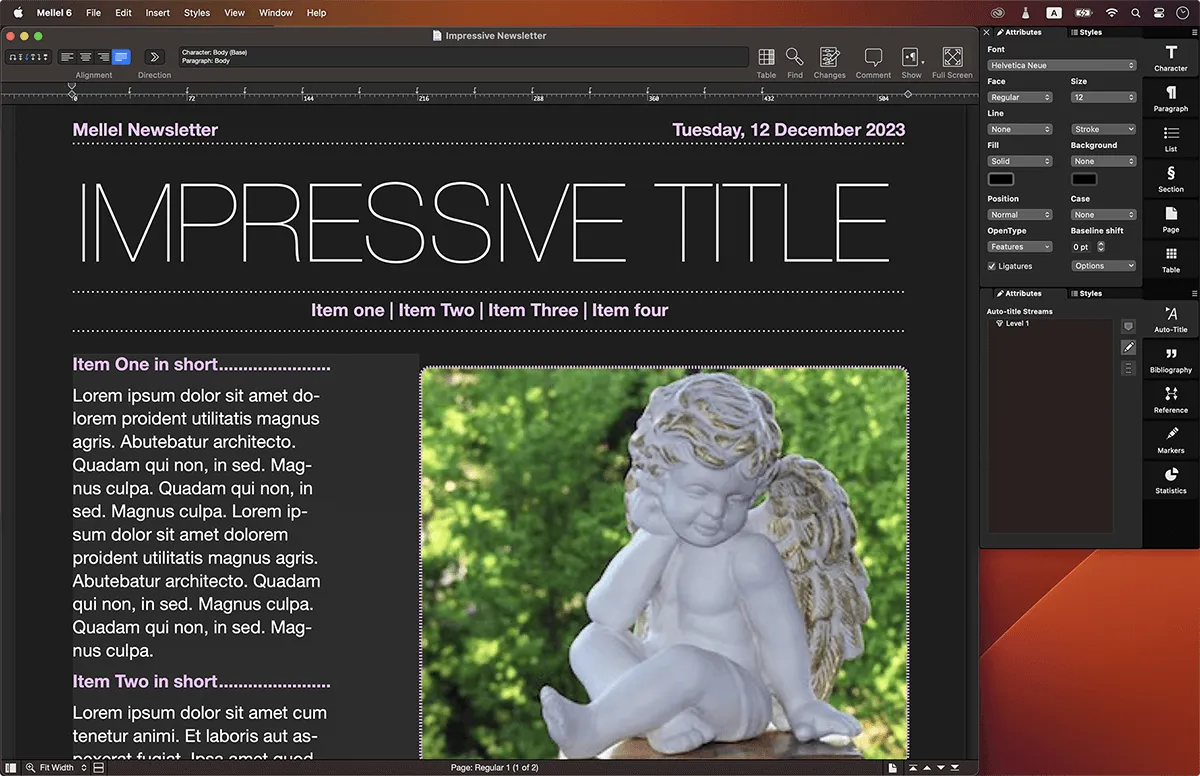
Task: Open the Case dropdown
Action: [1103, 214]
